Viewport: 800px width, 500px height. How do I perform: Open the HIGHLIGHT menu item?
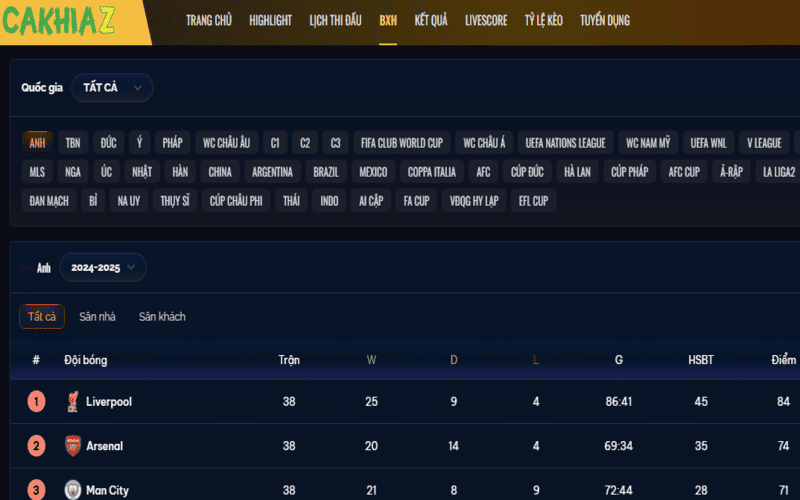point(270,20)
